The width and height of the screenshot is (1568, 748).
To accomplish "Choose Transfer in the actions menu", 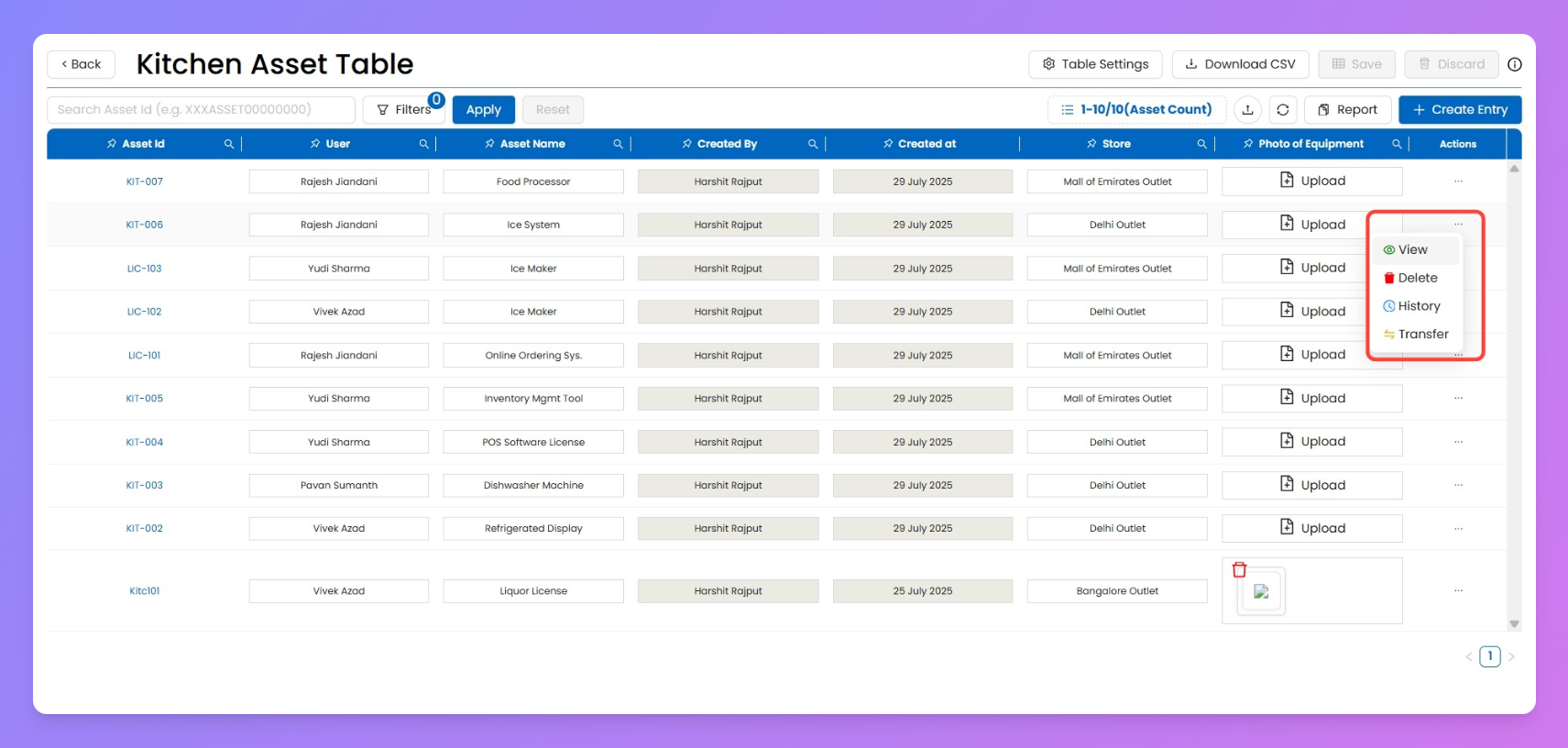I will 1422,335.
